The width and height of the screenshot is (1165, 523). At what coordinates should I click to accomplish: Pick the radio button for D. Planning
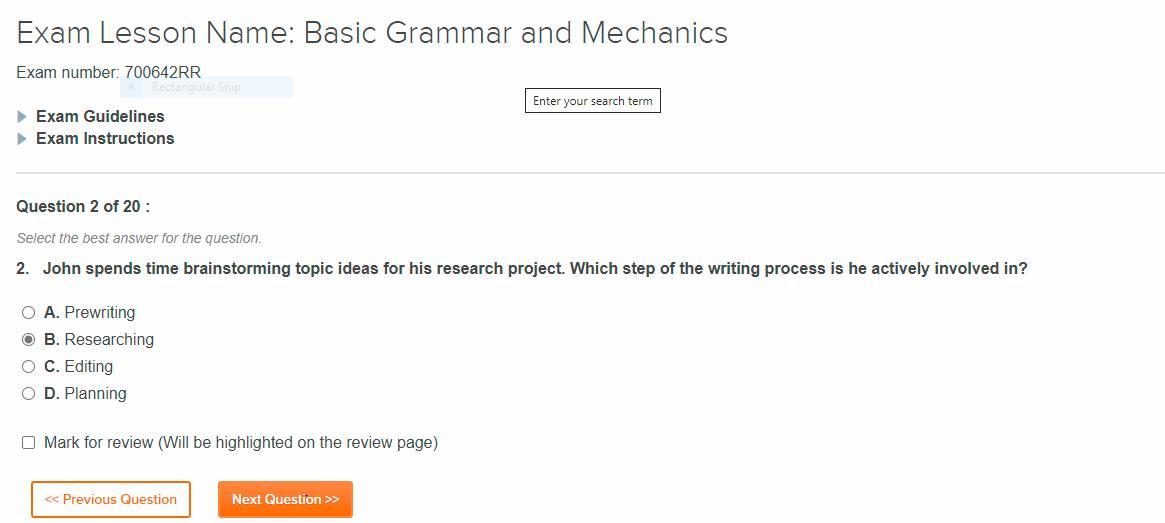pyautogui.click(x=29, y=394)
